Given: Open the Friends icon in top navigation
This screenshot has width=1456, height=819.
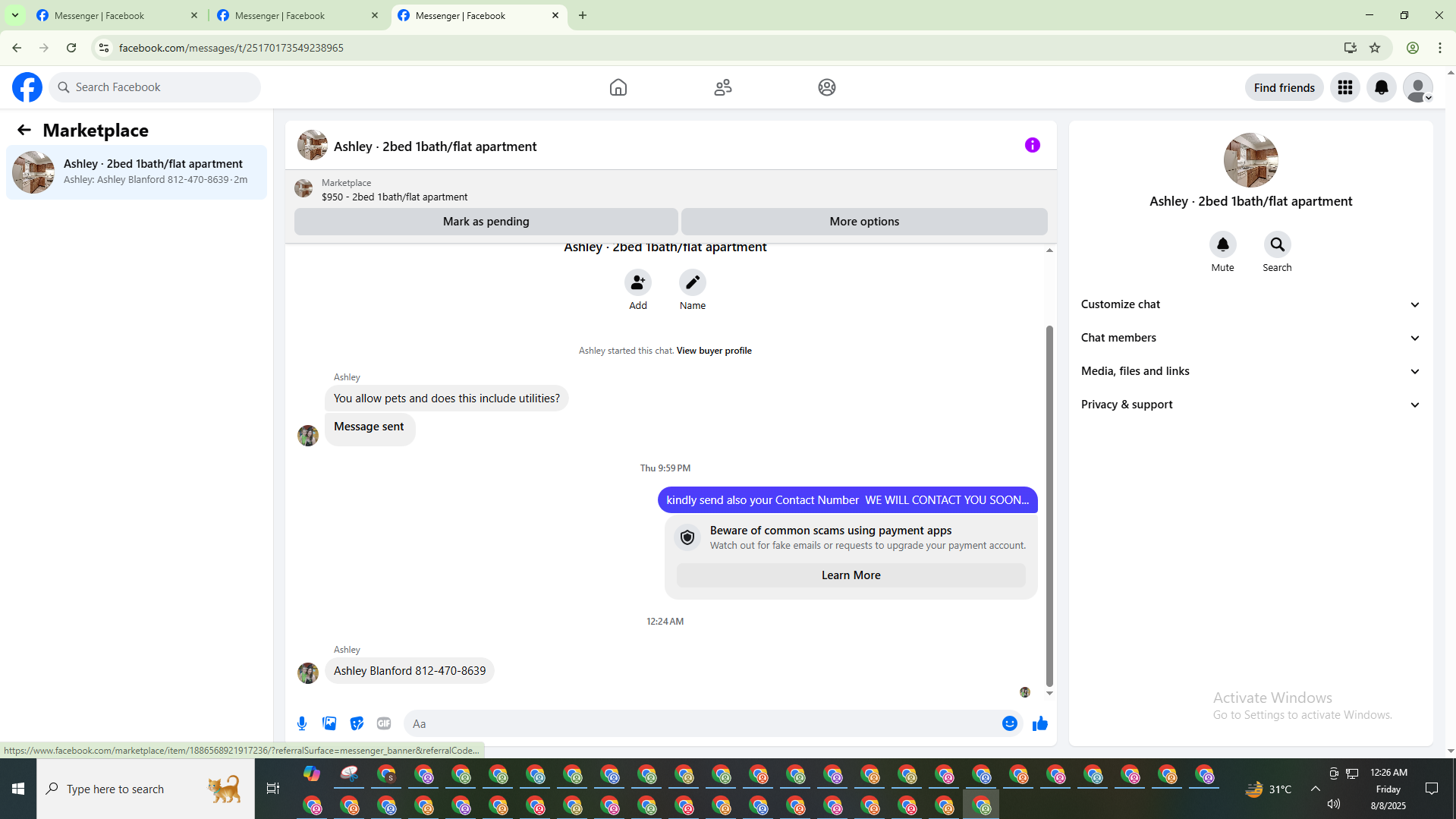Looking at the screenshot, I should 723,87.
